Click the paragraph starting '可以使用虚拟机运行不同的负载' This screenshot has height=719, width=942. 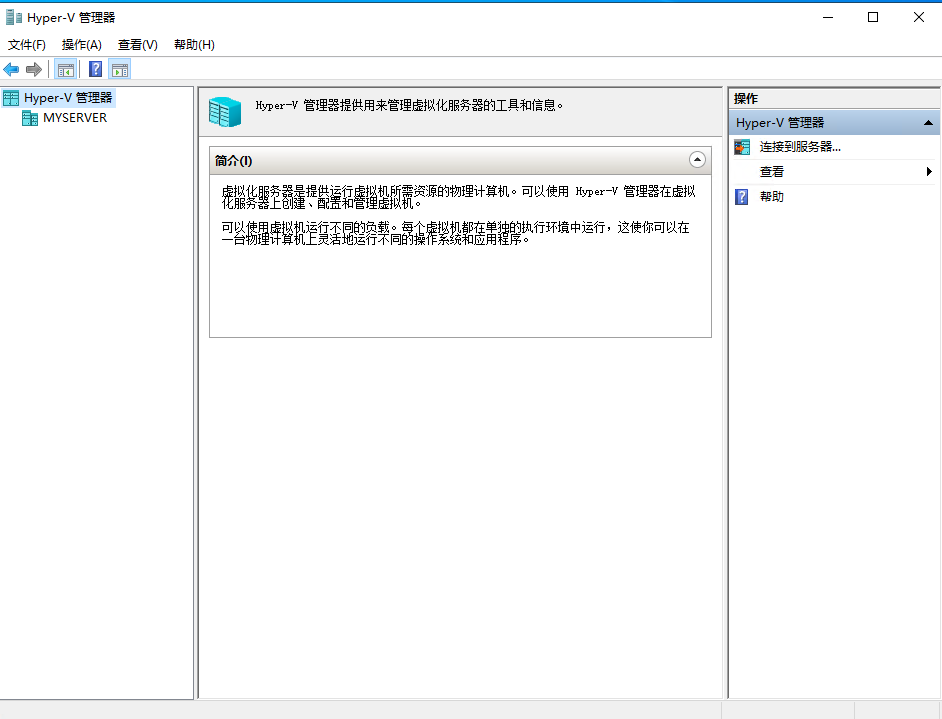[x=455, y=233]
